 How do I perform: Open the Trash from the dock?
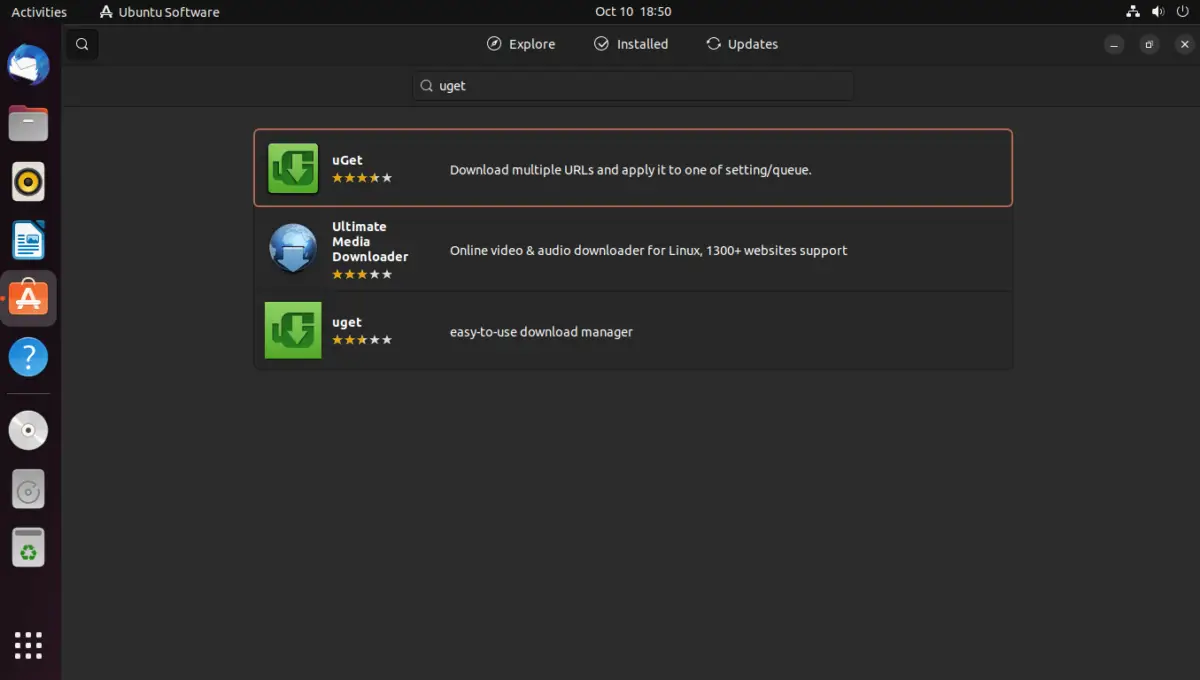pyautogui.click(x=28, y=547)
